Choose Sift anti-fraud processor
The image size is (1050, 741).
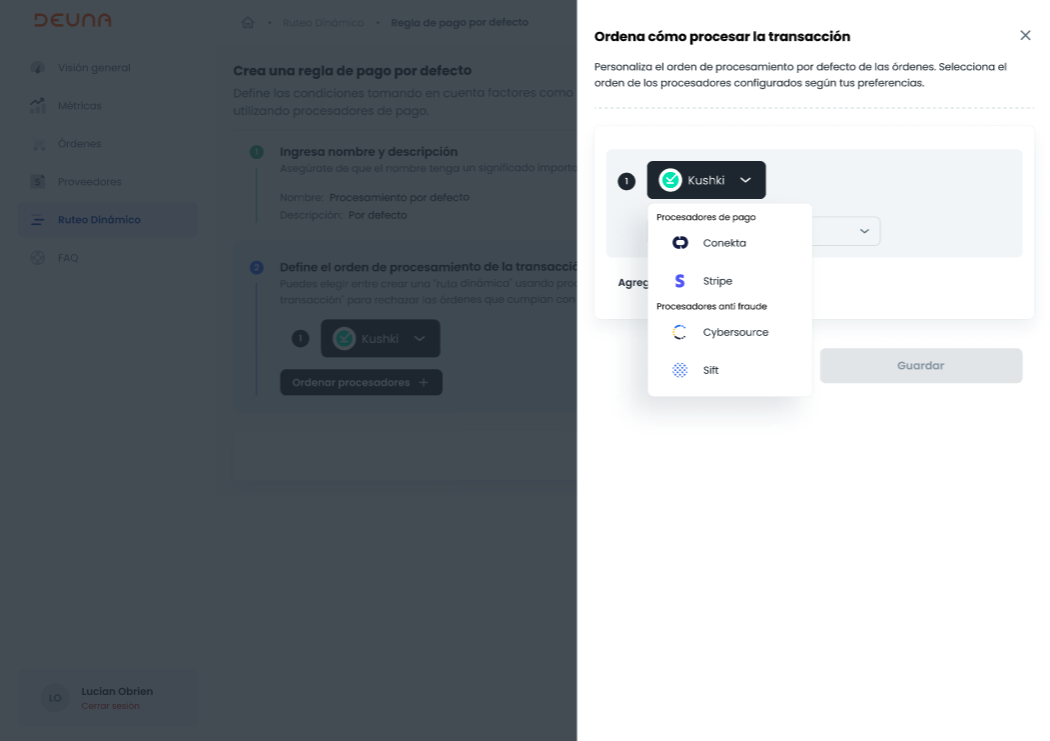[x=729, y=370]
